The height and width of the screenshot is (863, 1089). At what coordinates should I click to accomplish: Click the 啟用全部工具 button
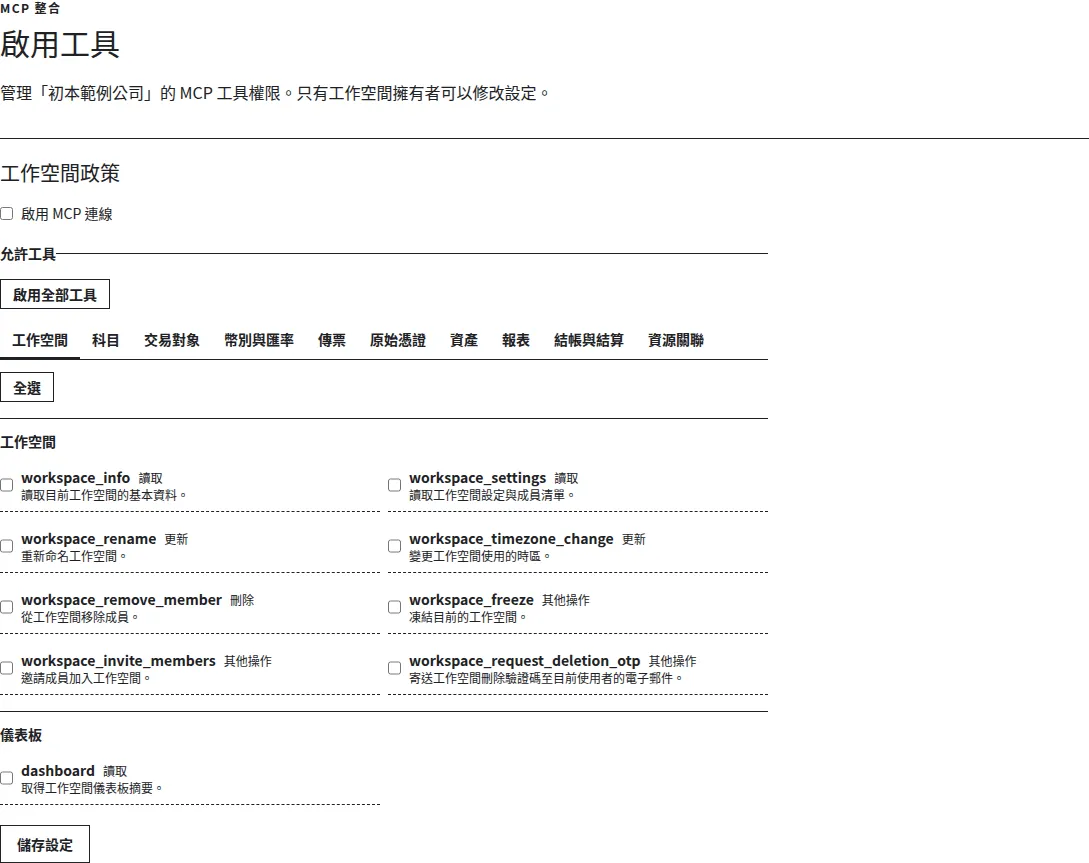pos(55,294)
